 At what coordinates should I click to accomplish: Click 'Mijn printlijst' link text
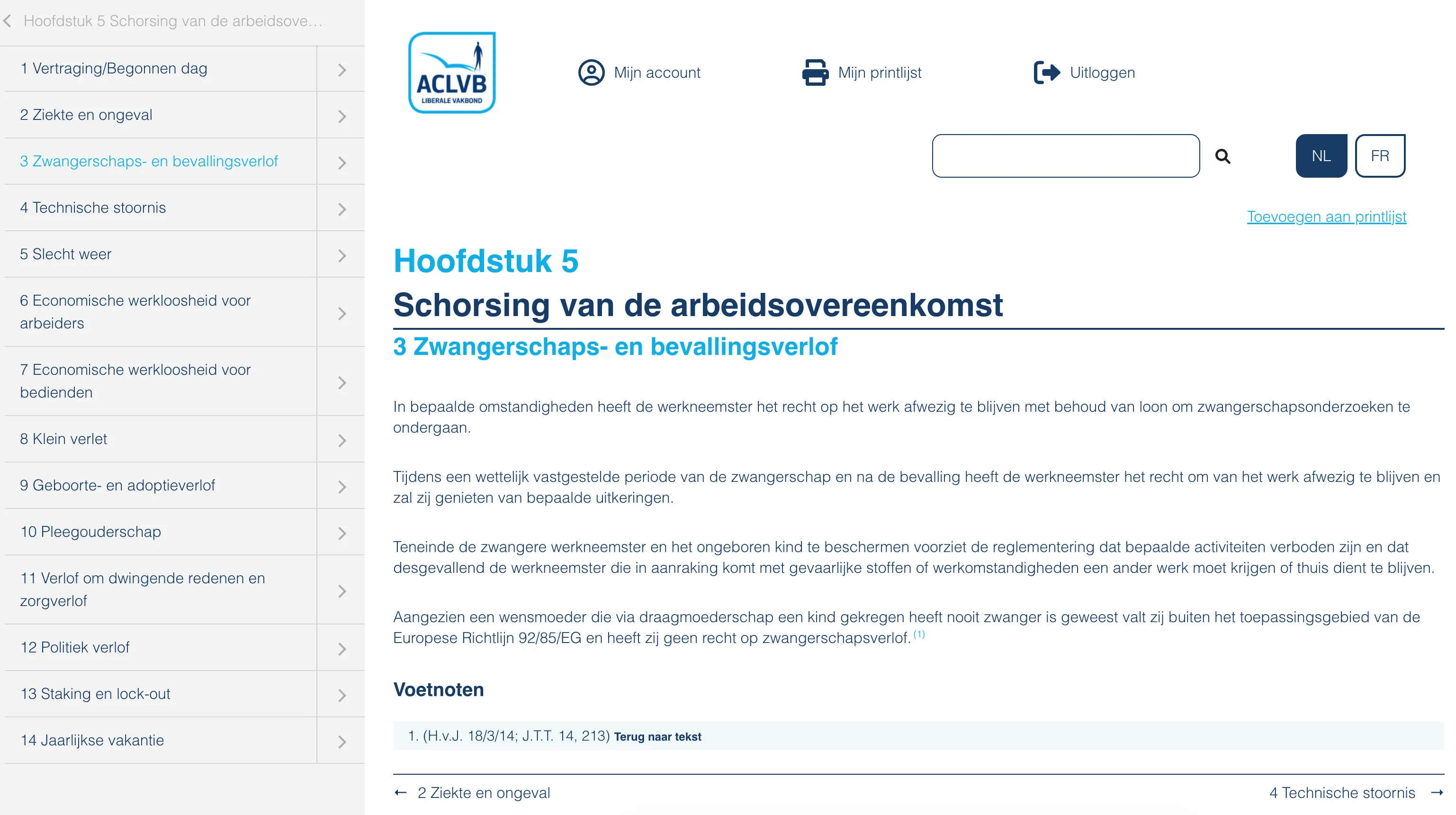(880, 72)
